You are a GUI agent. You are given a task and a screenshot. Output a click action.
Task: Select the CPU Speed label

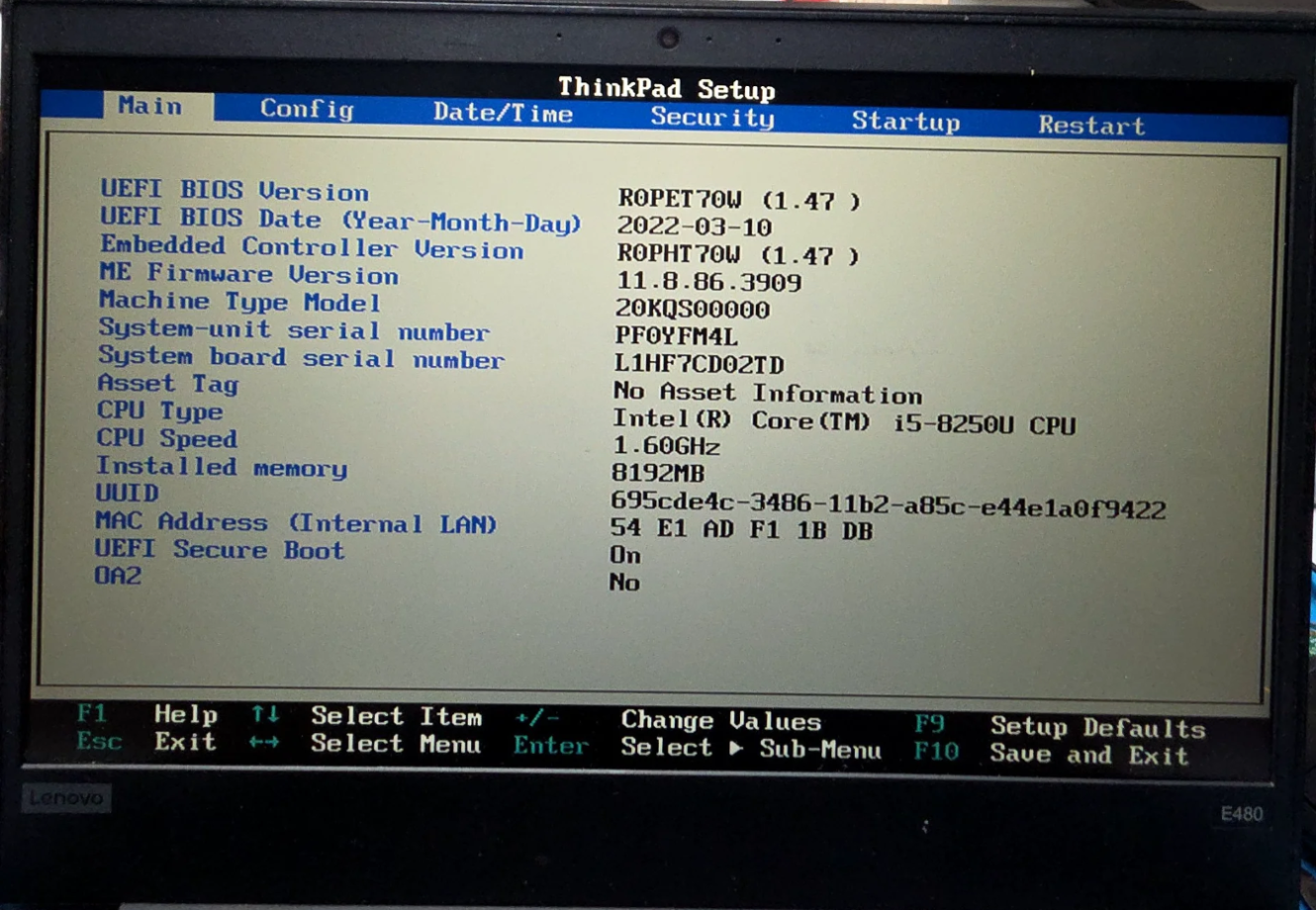(x=166, y=438)
